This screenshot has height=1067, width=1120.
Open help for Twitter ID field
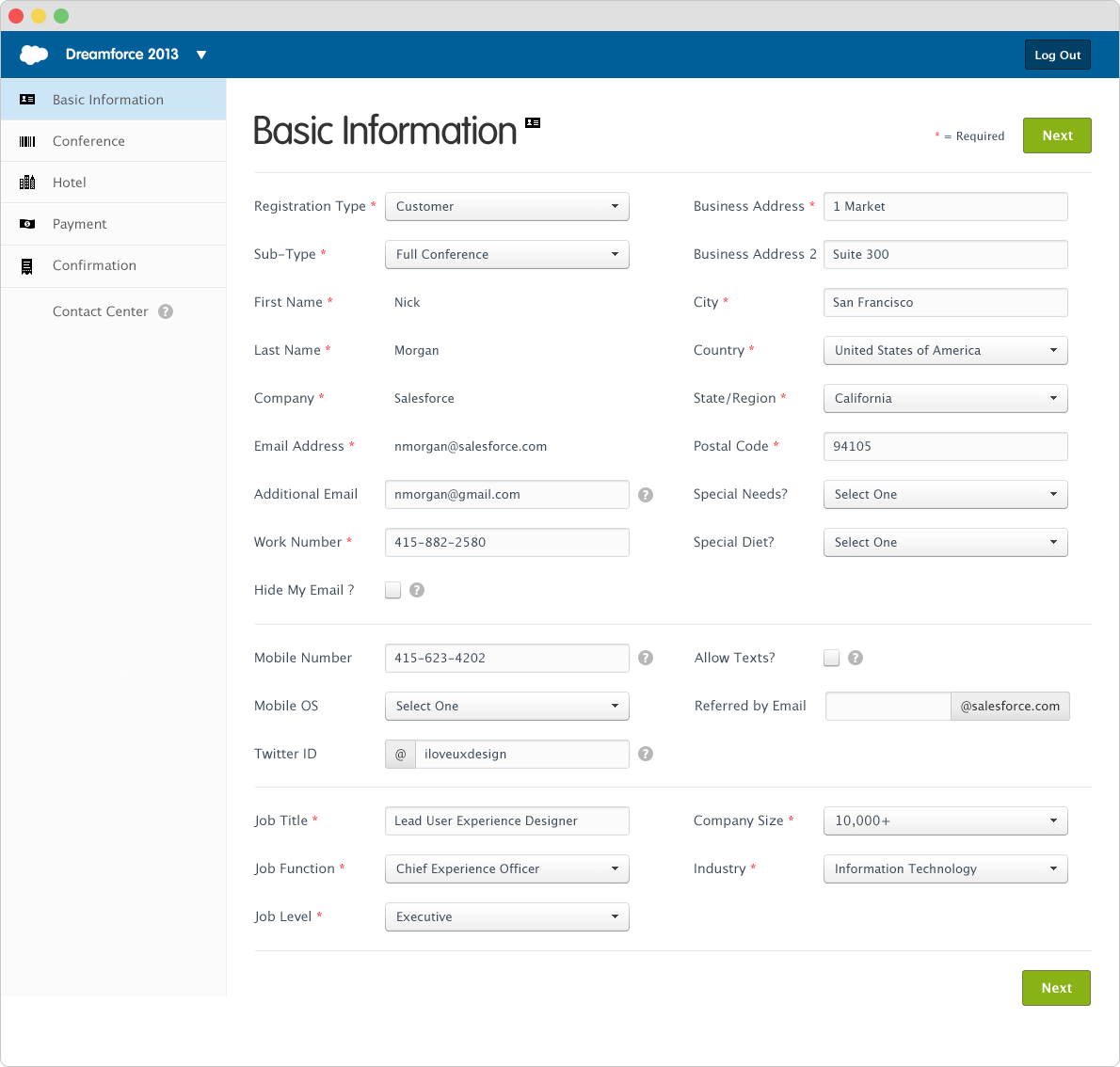point(646,754)
